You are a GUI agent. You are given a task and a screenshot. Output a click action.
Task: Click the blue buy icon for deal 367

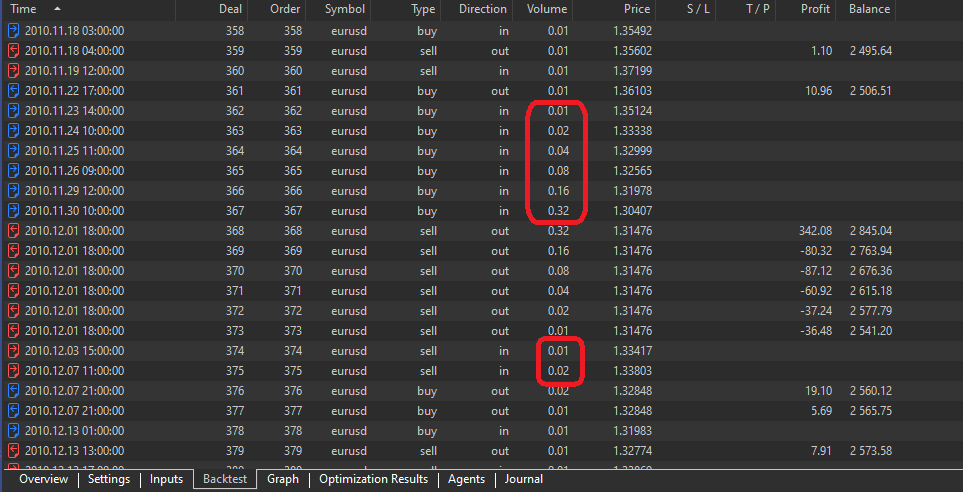click(x=13, y=211)
